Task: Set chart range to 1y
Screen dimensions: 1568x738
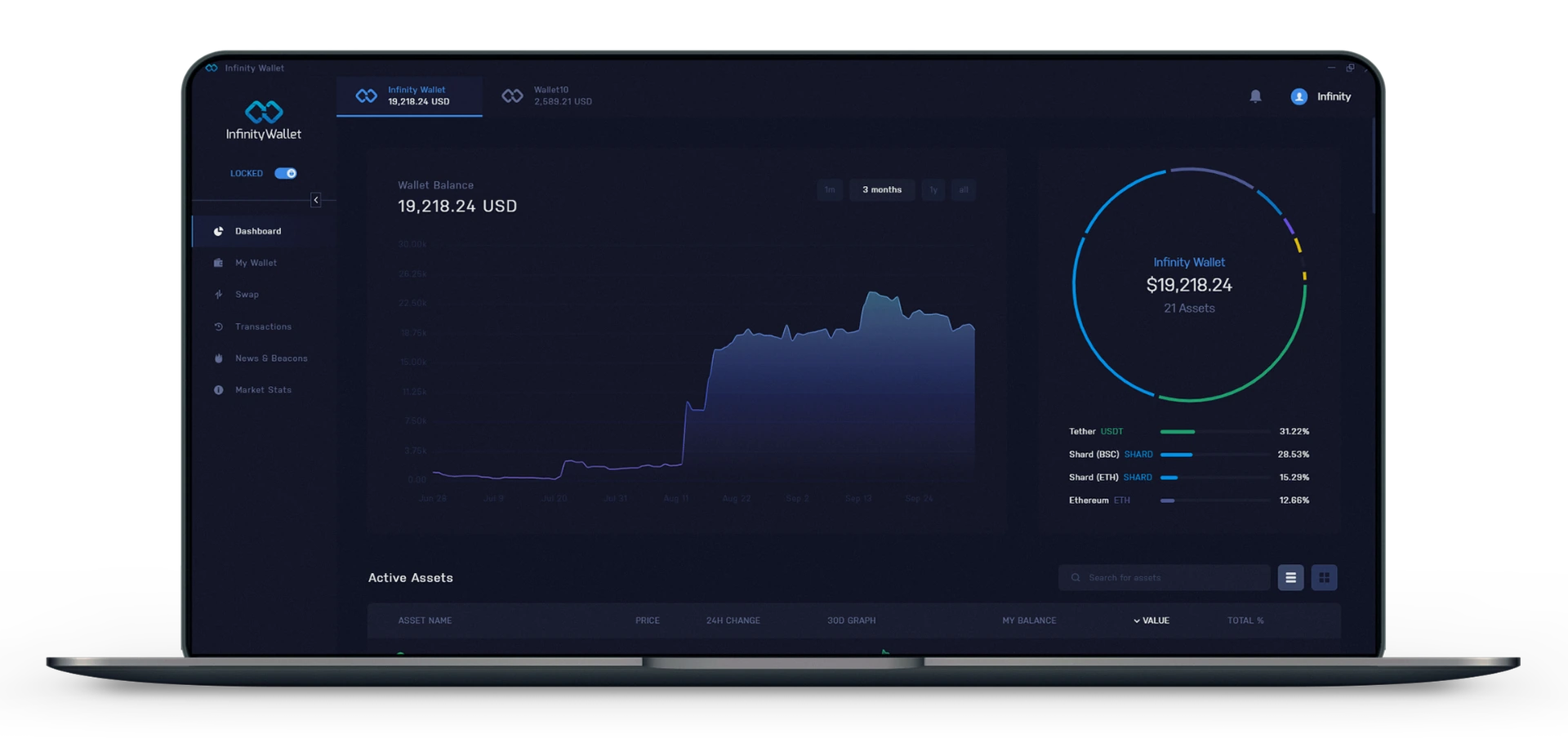Action: (933, 190)
